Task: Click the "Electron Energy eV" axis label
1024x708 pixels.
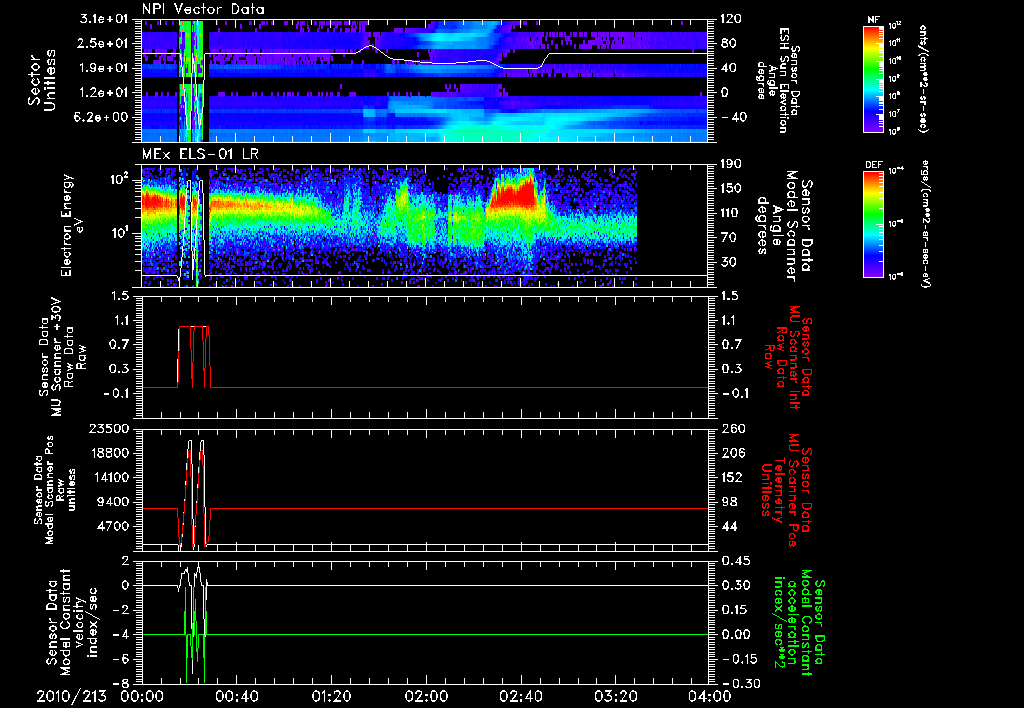Action: (71, 225)
